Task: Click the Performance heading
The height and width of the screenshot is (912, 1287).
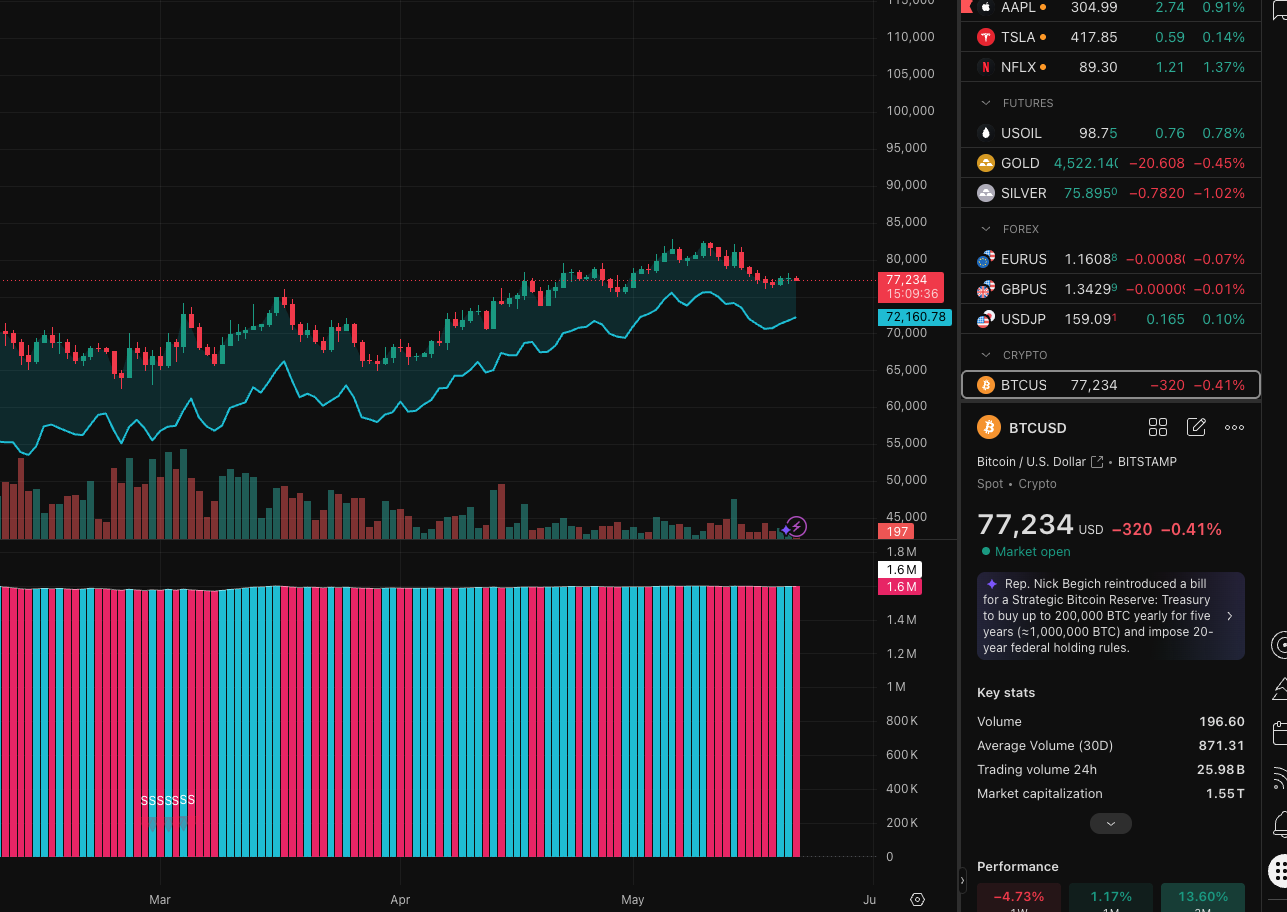Action: [x=1018, y=867]
